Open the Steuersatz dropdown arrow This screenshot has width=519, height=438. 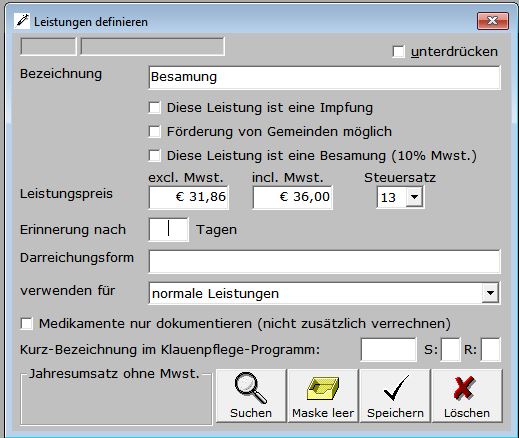click(x=414, y=197)
